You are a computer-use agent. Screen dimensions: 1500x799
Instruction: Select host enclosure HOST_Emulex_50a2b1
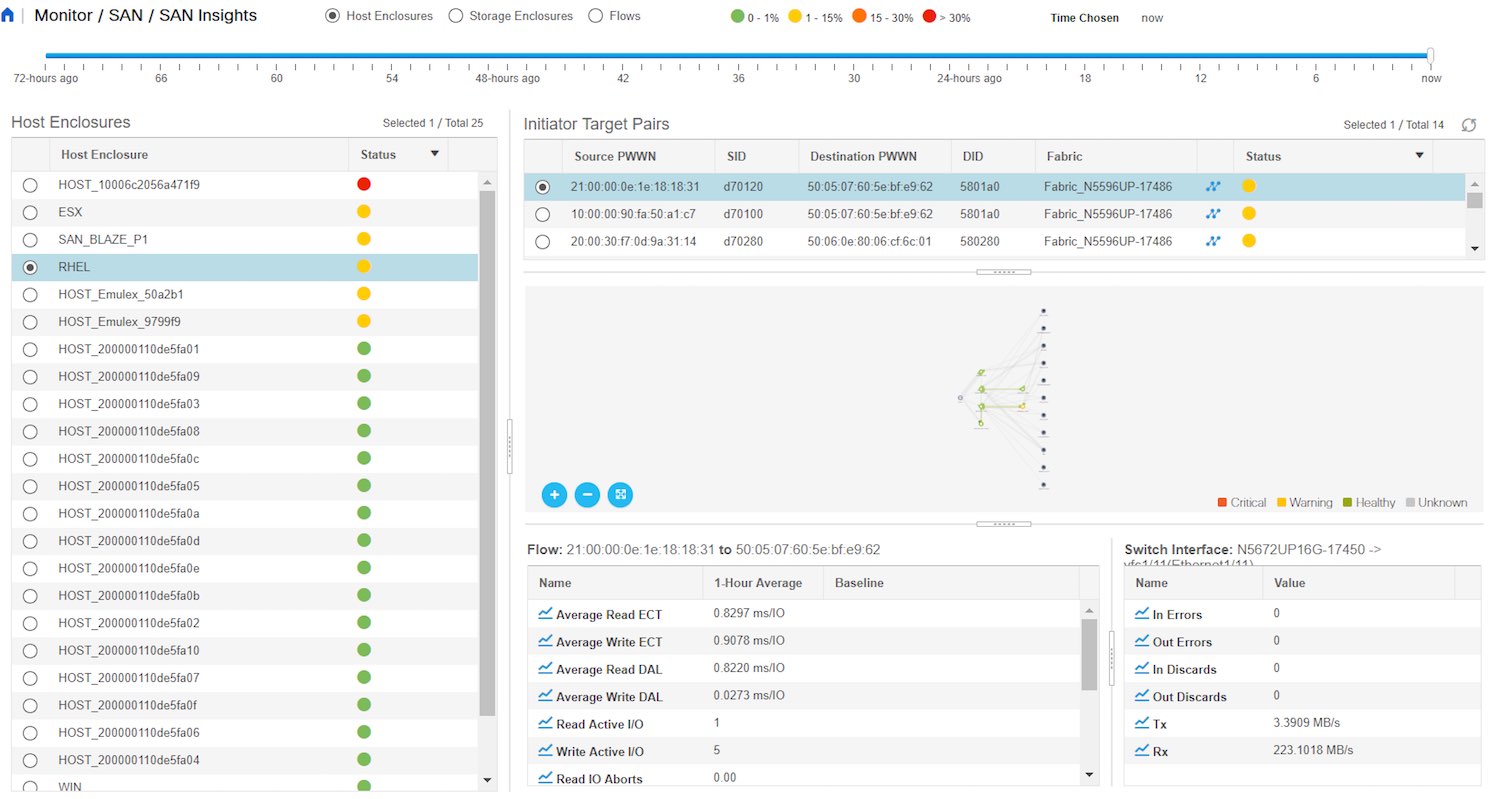29,294
